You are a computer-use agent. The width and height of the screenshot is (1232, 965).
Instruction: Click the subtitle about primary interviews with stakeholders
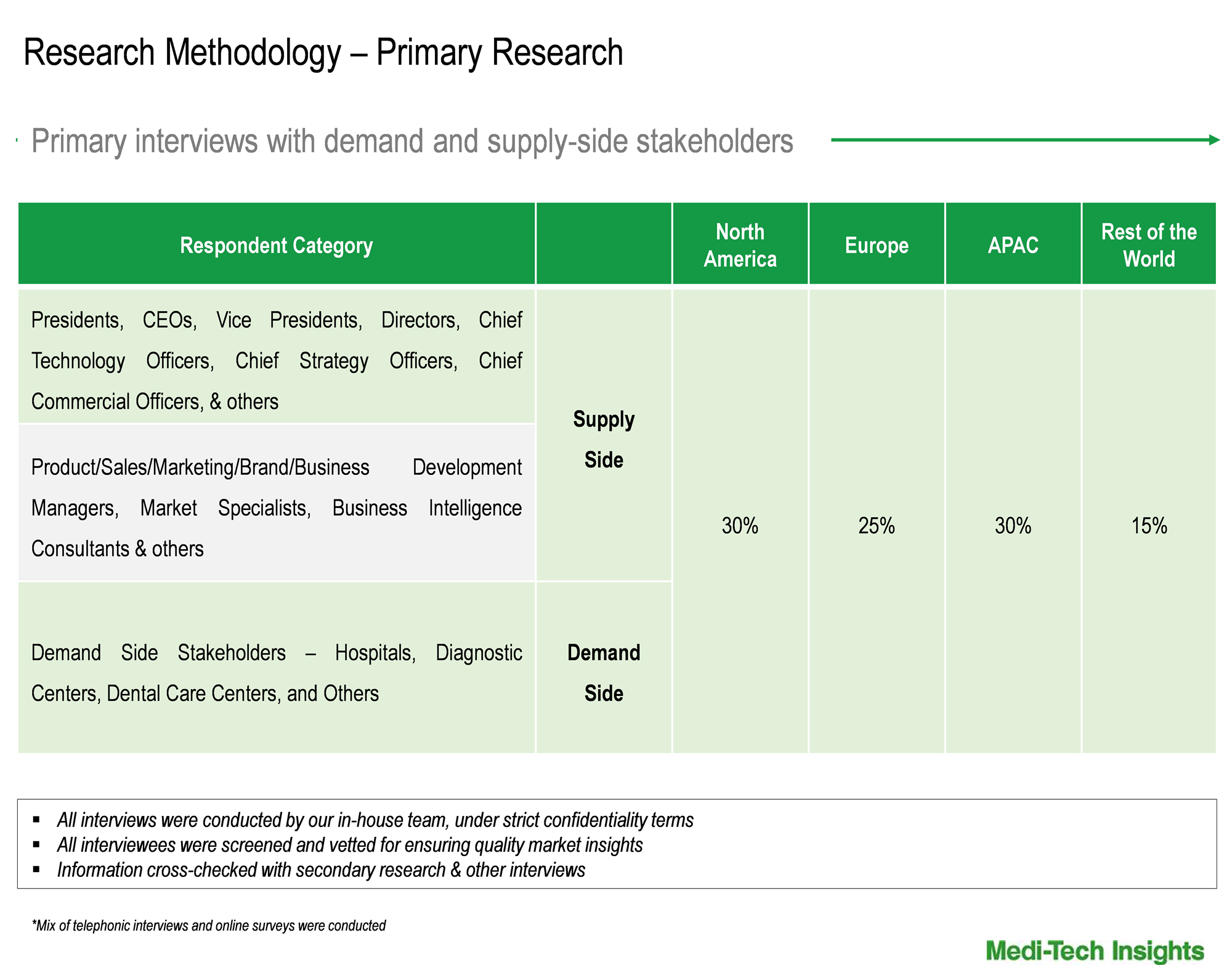tap(412, 141)
